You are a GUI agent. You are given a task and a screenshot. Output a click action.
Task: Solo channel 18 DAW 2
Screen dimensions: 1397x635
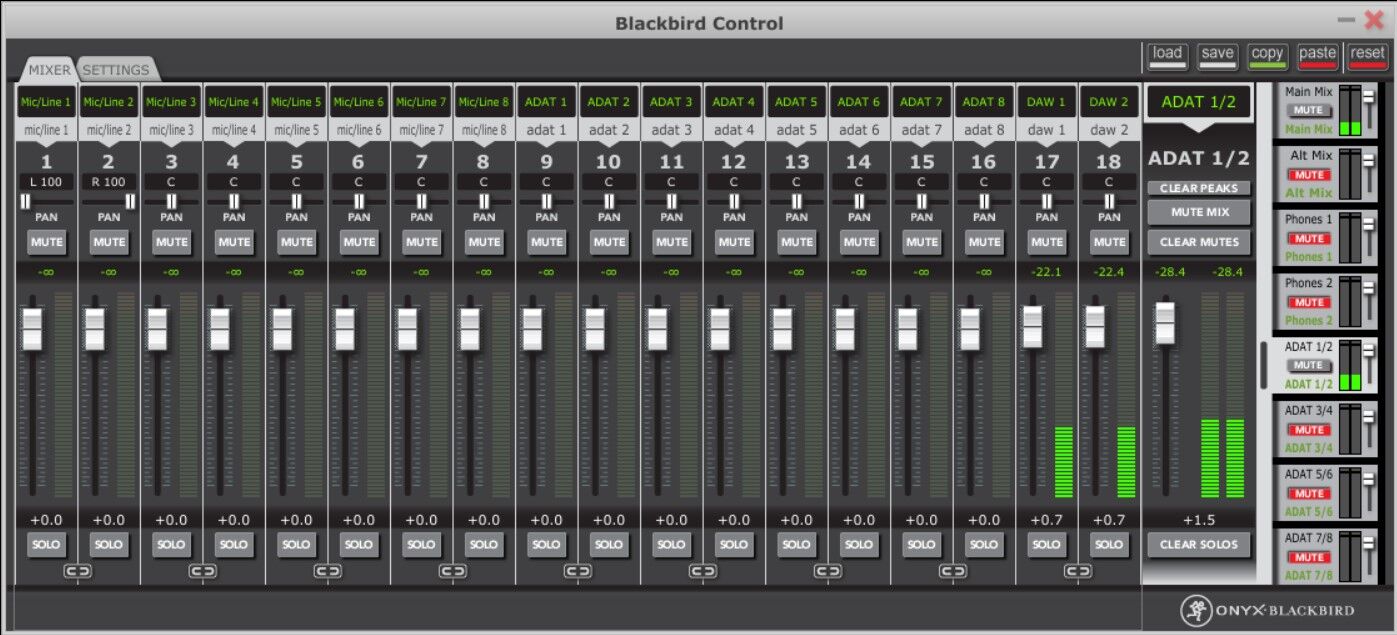point(1109,545)
